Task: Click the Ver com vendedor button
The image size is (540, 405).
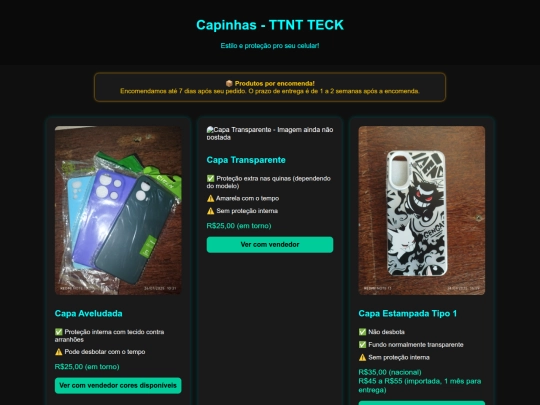Action: click(270, 245)
